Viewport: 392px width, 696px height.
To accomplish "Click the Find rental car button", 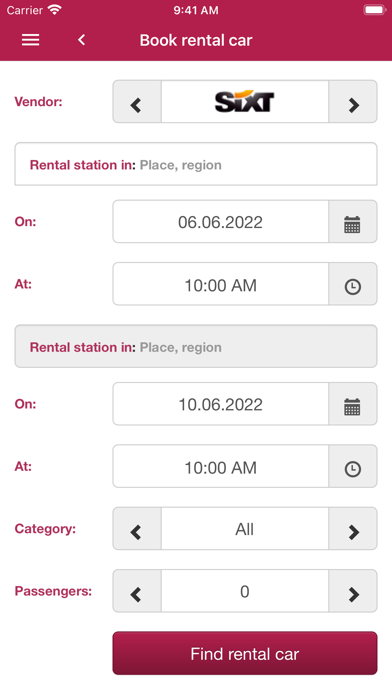I will pyautogui.click(x=245, y=653).
